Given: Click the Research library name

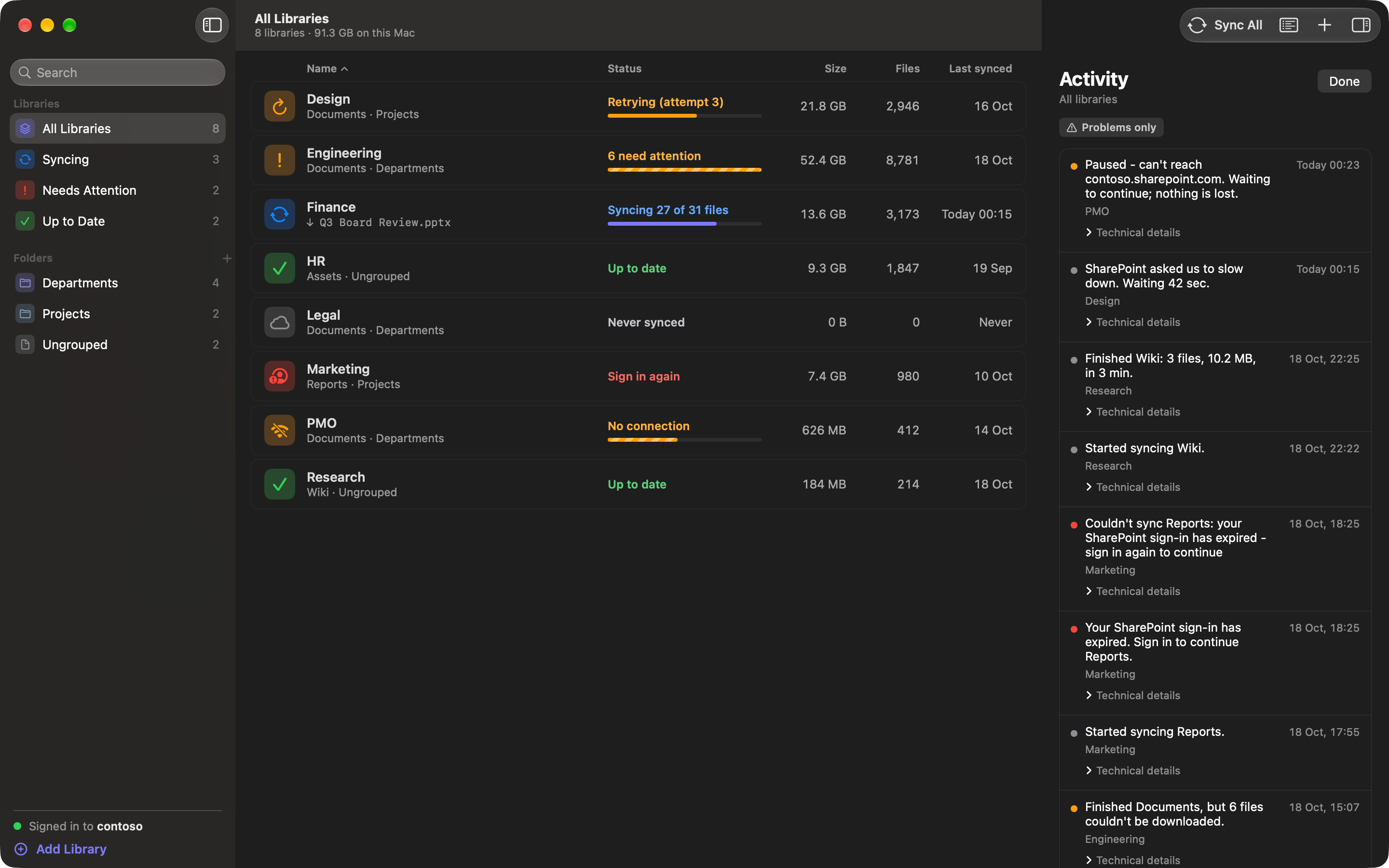Looking at the screenshot, I should click(336, 477).
